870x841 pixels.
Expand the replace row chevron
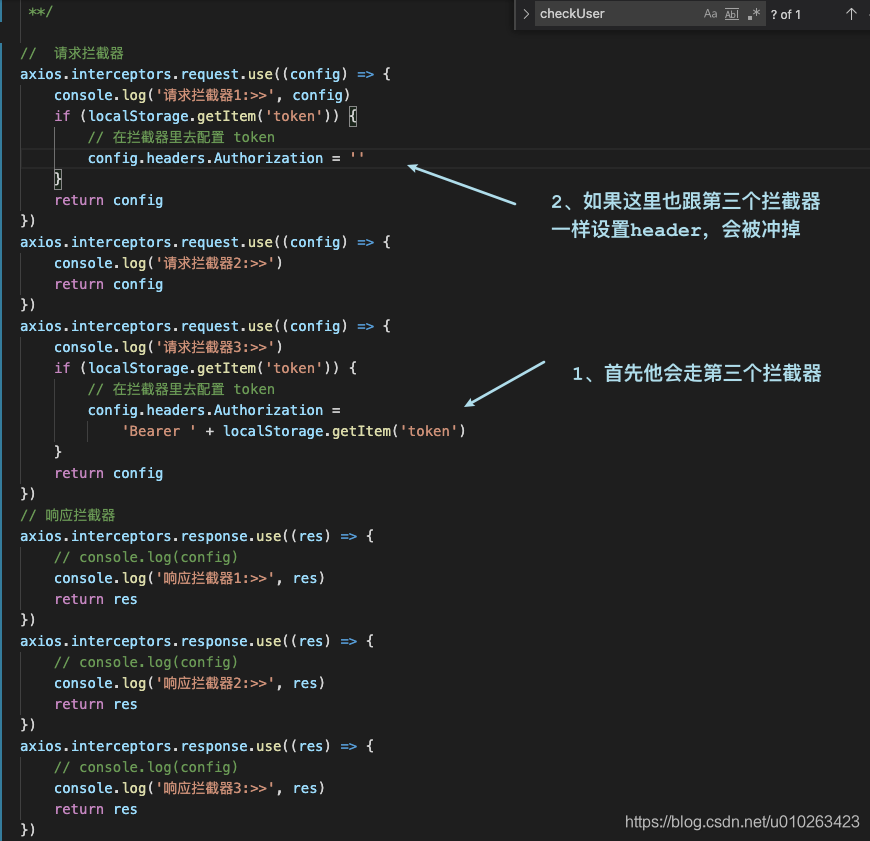526,14
